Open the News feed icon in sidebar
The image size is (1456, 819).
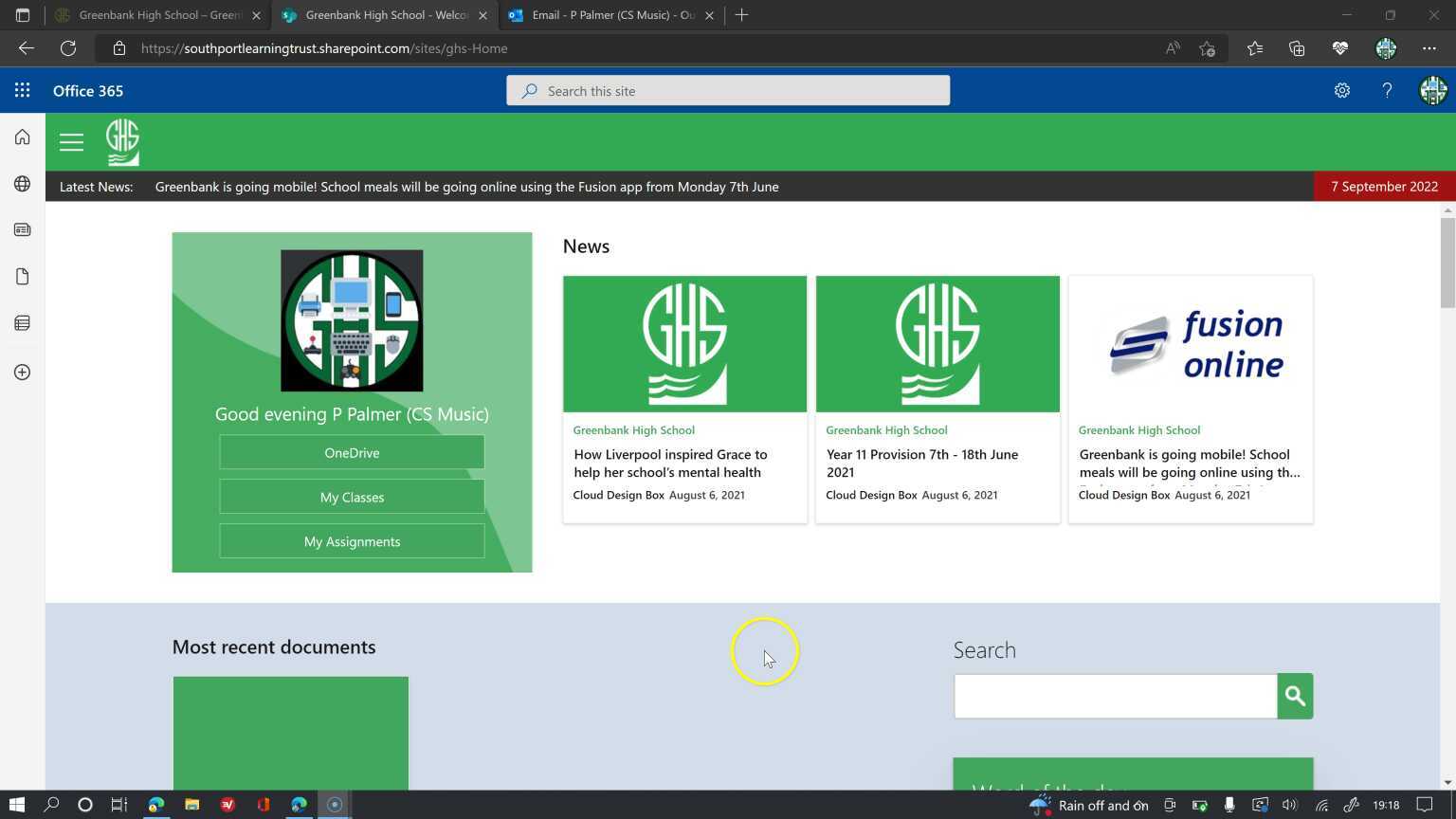tap(21, 229)
